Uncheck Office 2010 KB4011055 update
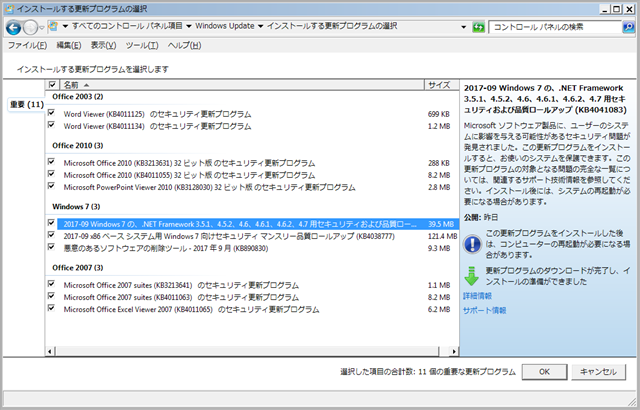 [x=51, y=173]
